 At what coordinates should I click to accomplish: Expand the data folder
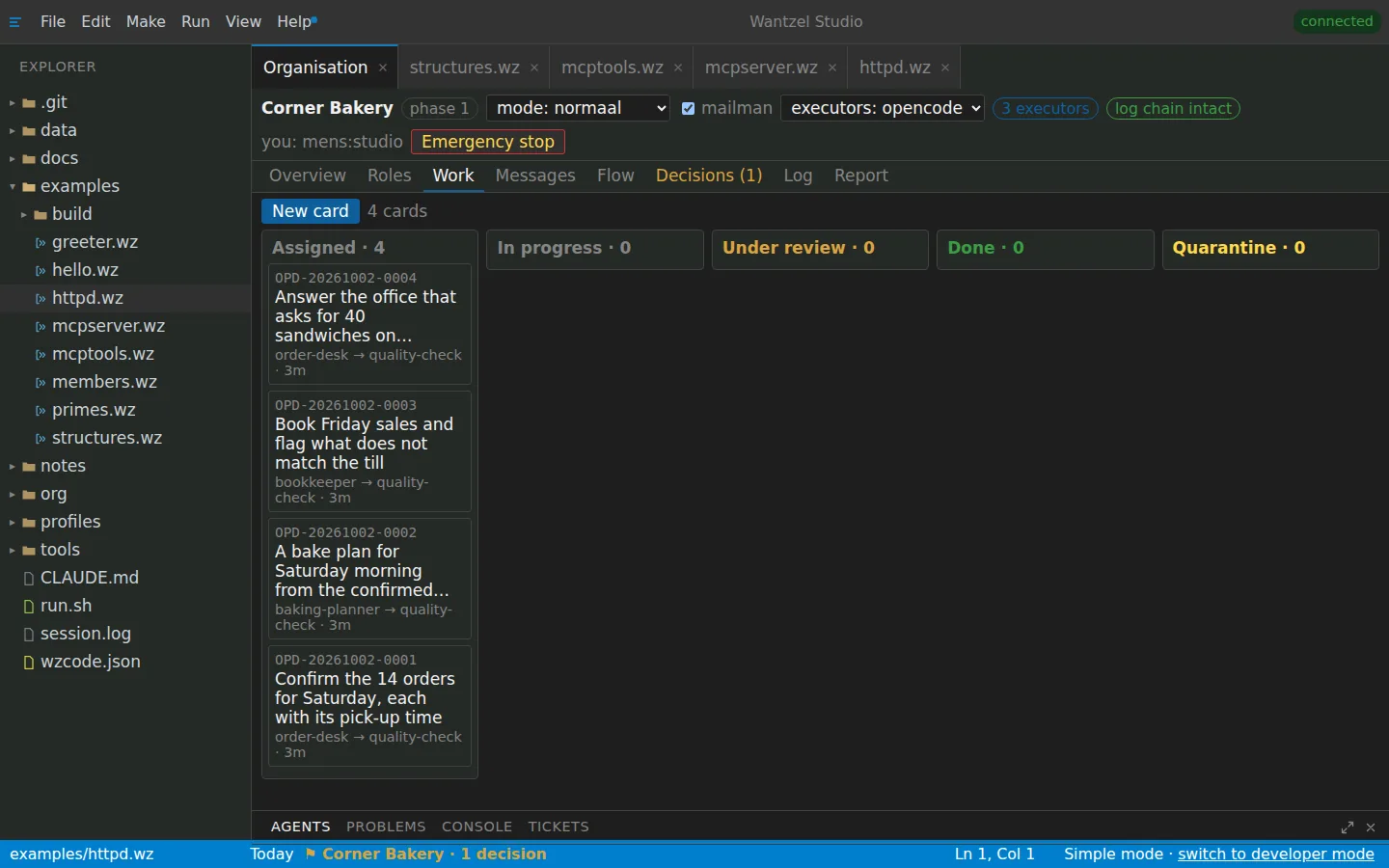click(x=13, y=131)
